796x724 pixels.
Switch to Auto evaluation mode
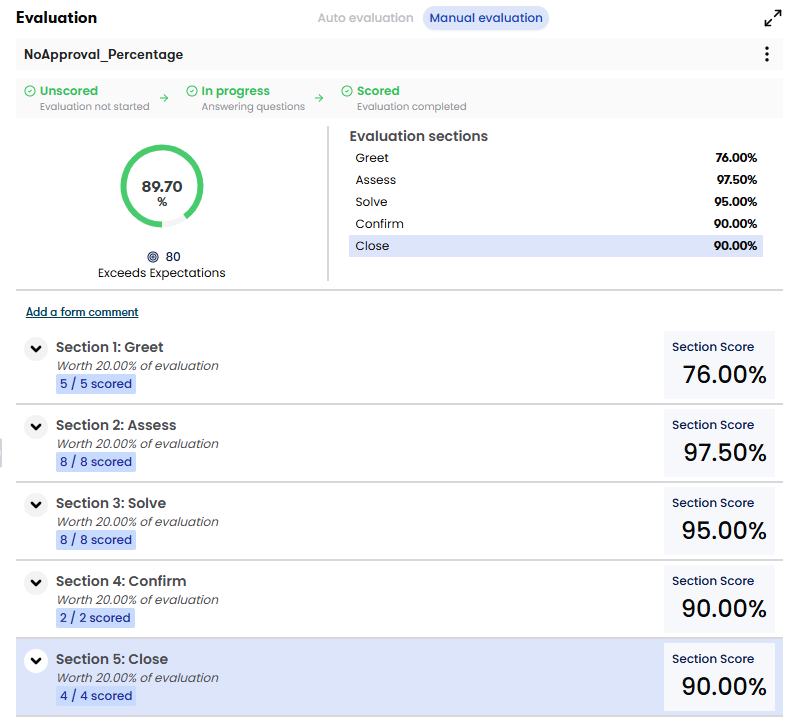point(365,18)
